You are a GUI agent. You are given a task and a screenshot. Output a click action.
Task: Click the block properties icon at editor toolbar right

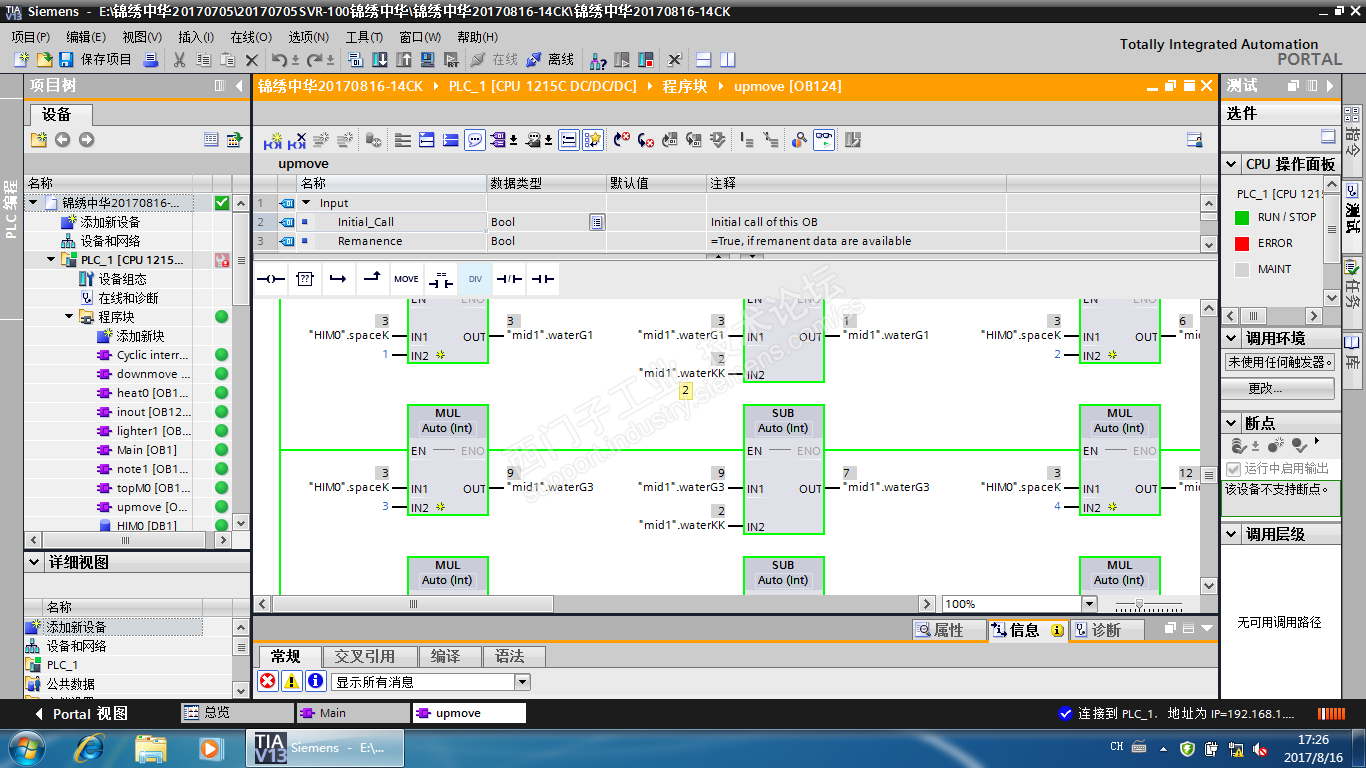(1194, 140)
